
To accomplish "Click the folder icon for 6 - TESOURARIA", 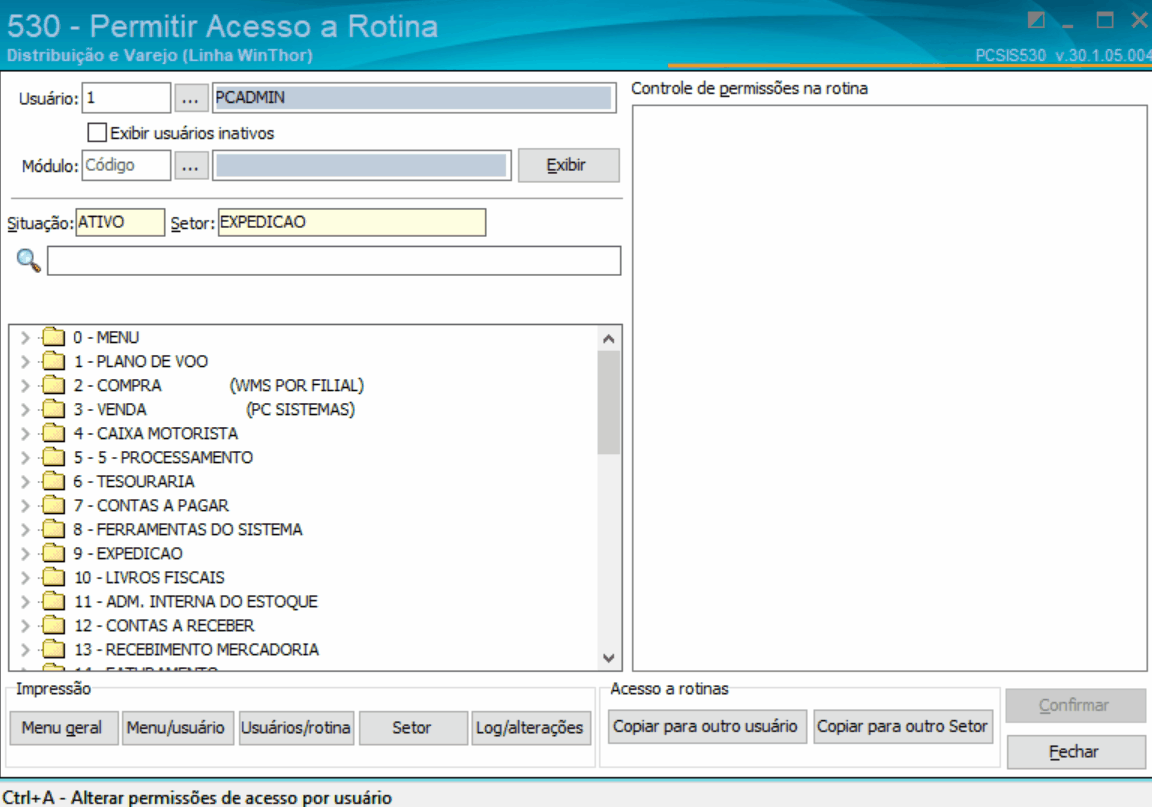I will [53, 481].
